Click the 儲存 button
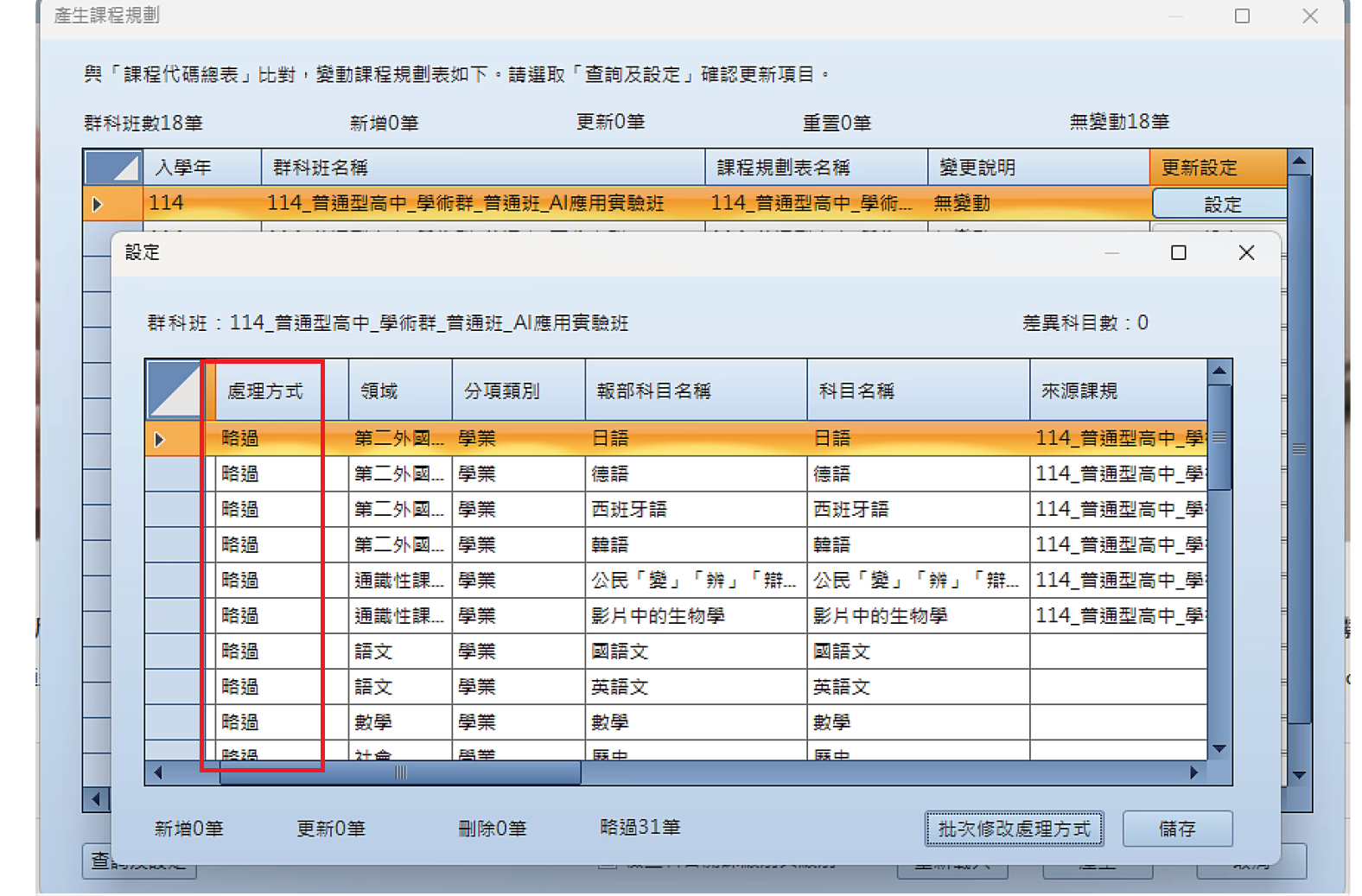This screenshot has width=1362, height=896. pyautogui.click(x=1177, y=829)
